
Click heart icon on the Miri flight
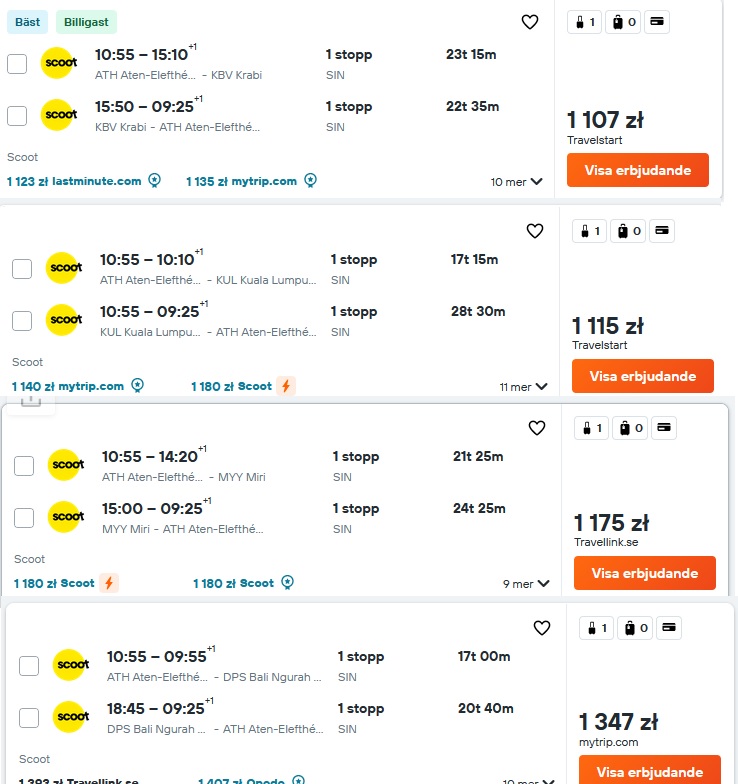(536, 428)
